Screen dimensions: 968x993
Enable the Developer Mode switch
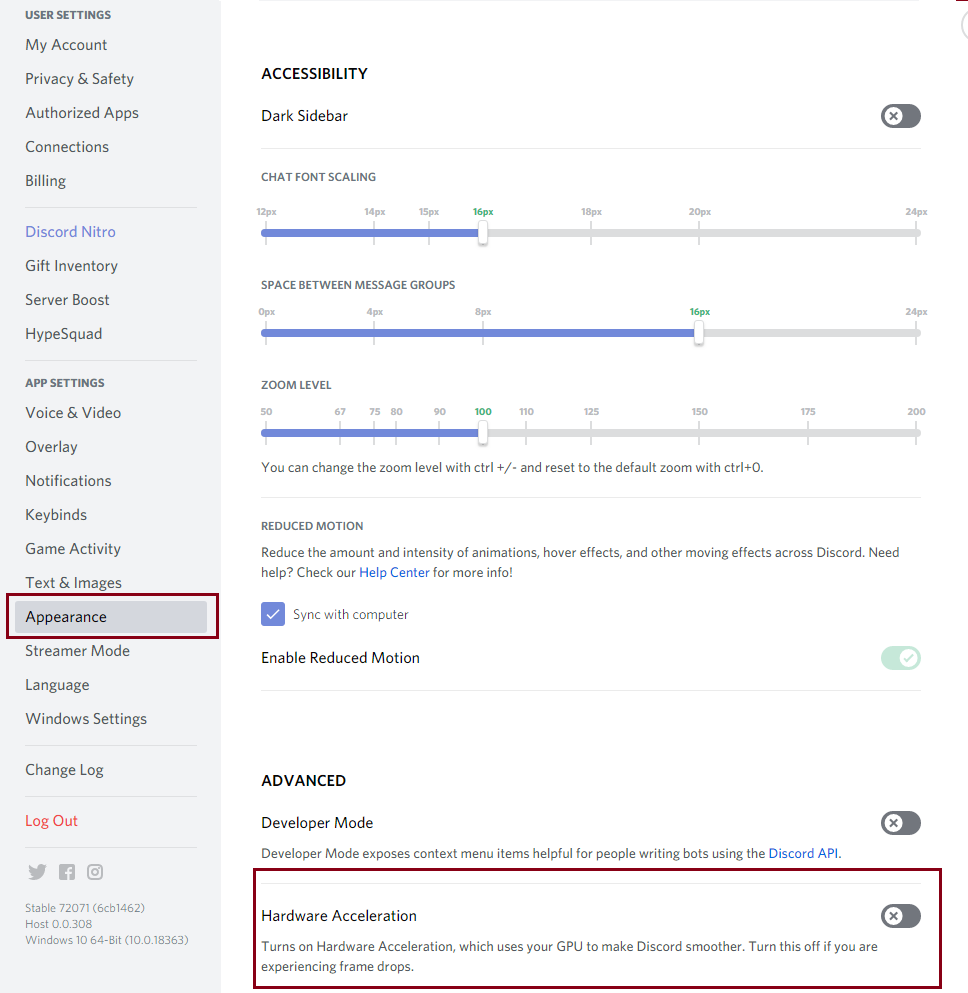tap(900, 823)
